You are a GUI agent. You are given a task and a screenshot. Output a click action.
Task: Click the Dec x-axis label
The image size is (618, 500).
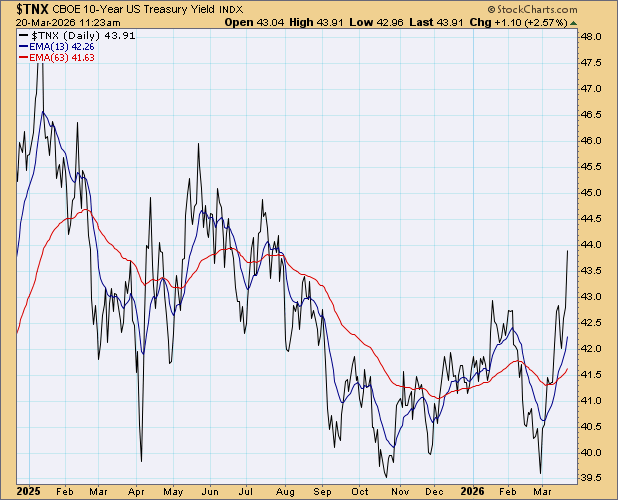tap(434, 492)
